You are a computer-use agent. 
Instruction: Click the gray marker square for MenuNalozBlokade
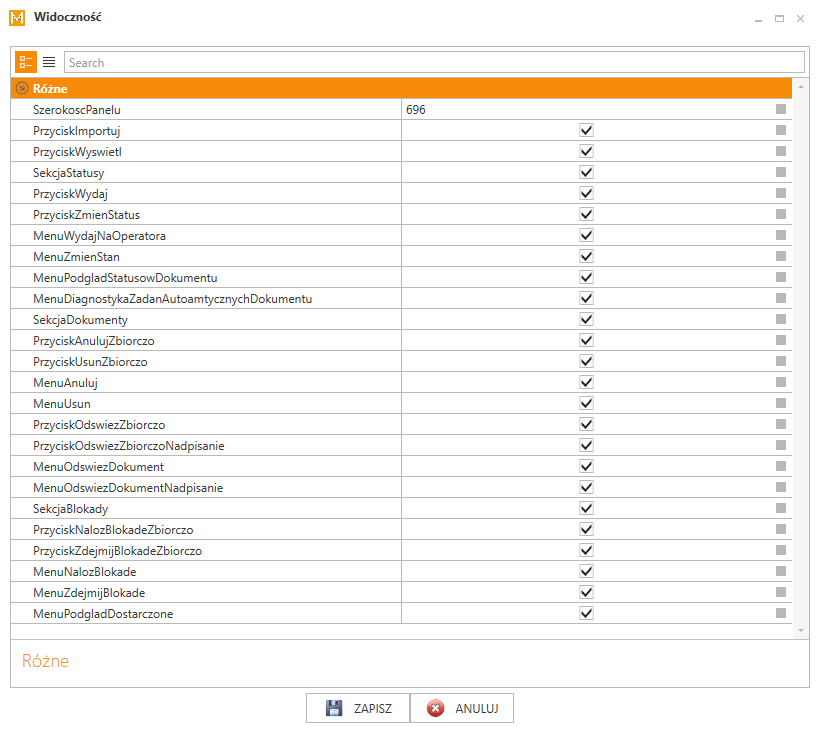[781, 571]
